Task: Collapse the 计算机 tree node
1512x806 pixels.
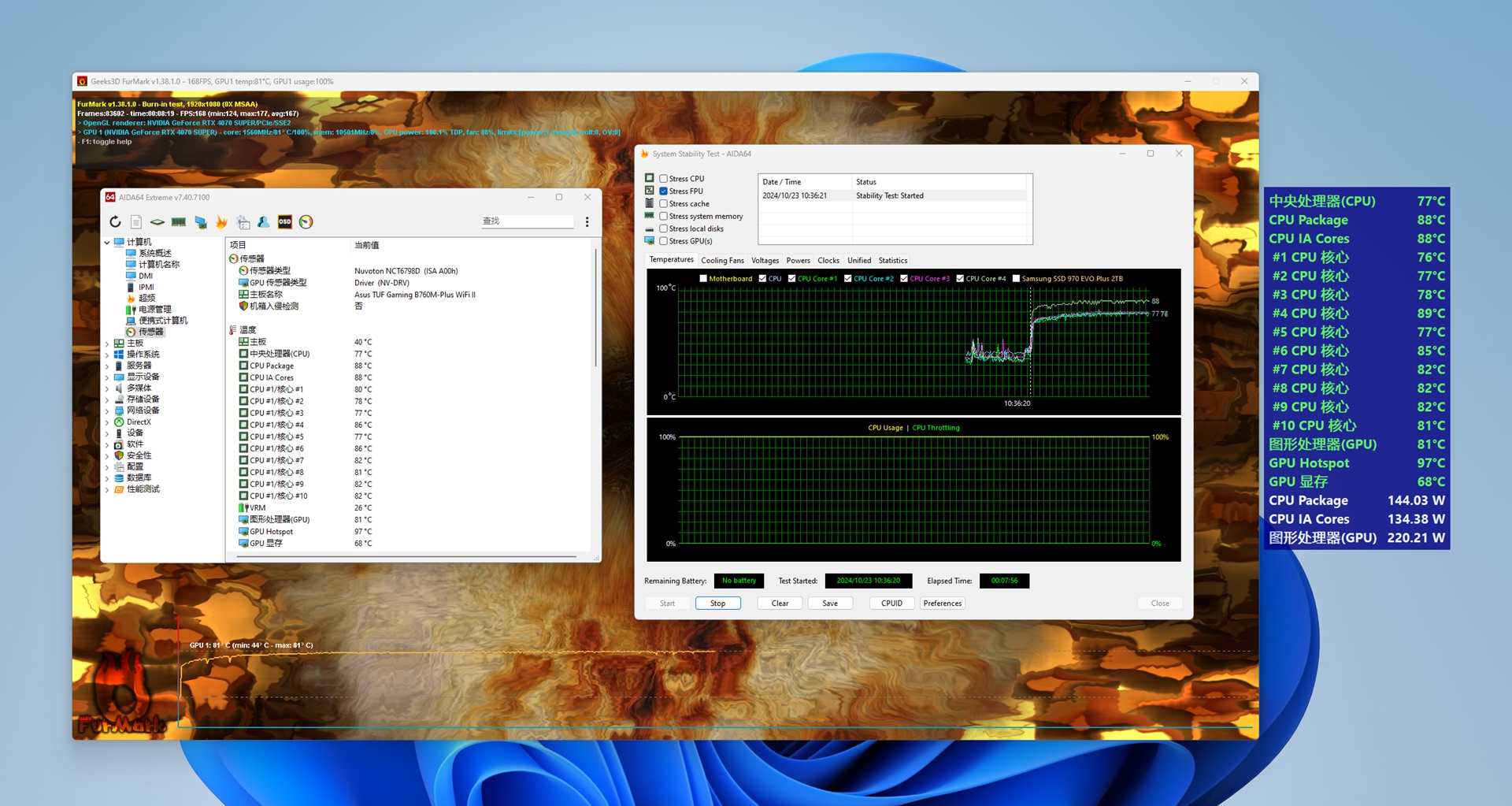Action: 107,243
